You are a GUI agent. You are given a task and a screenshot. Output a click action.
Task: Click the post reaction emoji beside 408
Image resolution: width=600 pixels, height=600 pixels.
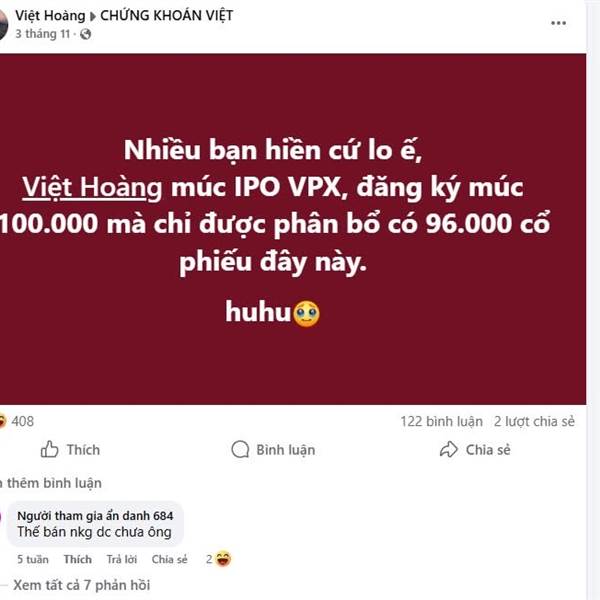2,421
